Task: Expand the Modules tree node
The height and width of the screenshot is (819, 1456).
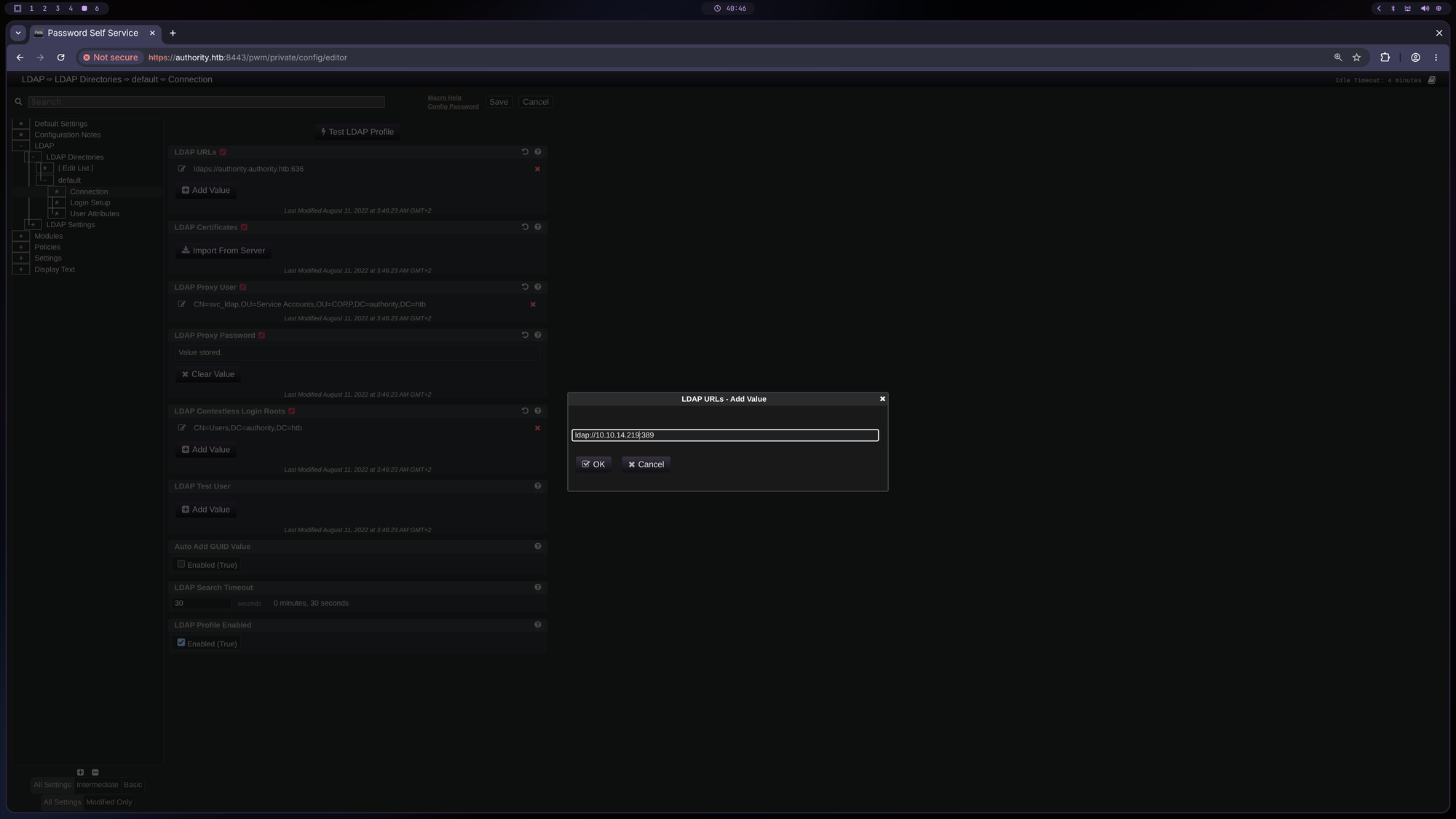Action: 21,236
